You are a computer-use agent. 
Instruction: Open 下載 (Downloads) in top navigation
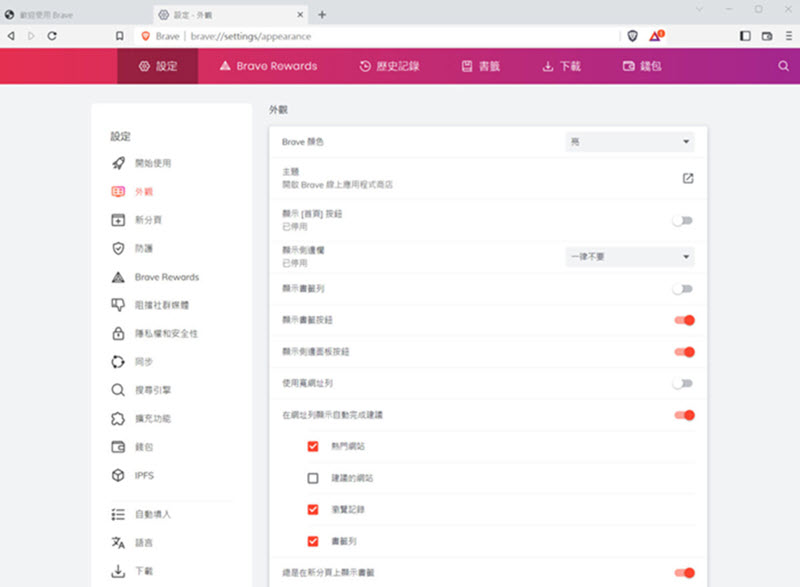point(561,66)
